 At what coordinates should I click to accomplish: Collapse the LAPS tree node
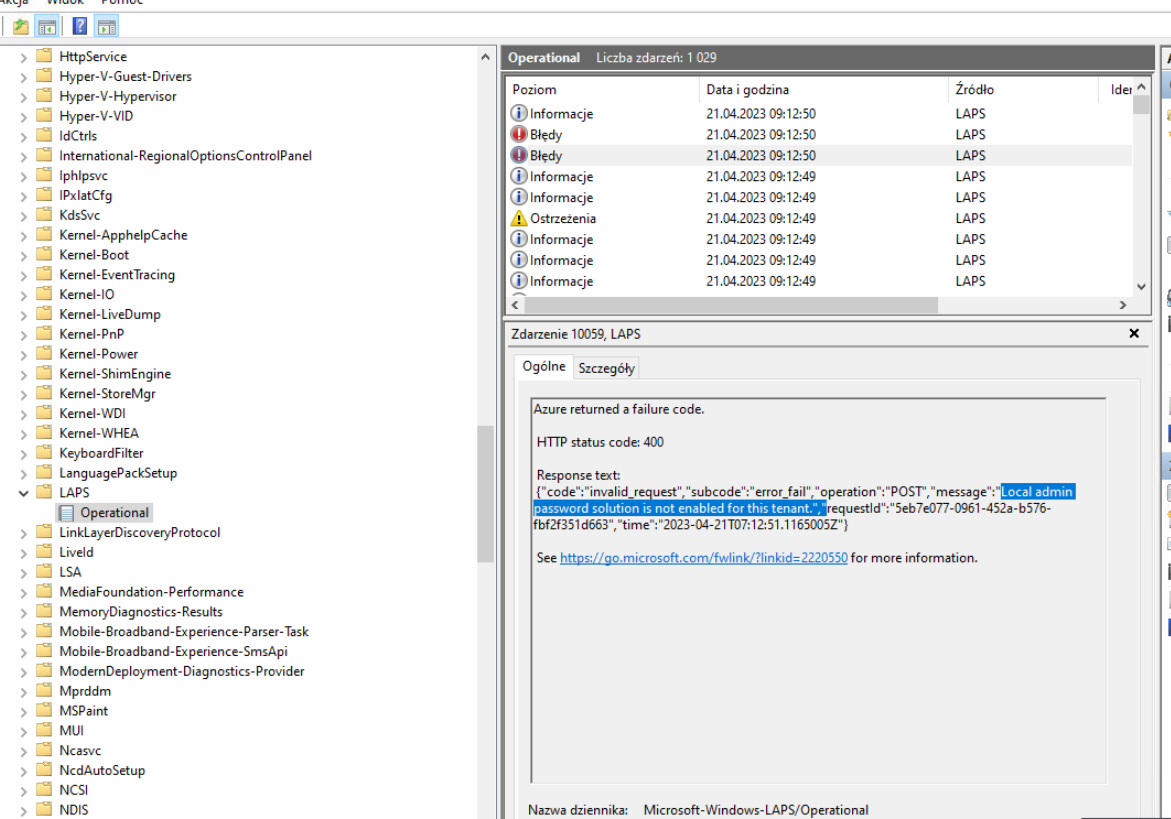23,492
